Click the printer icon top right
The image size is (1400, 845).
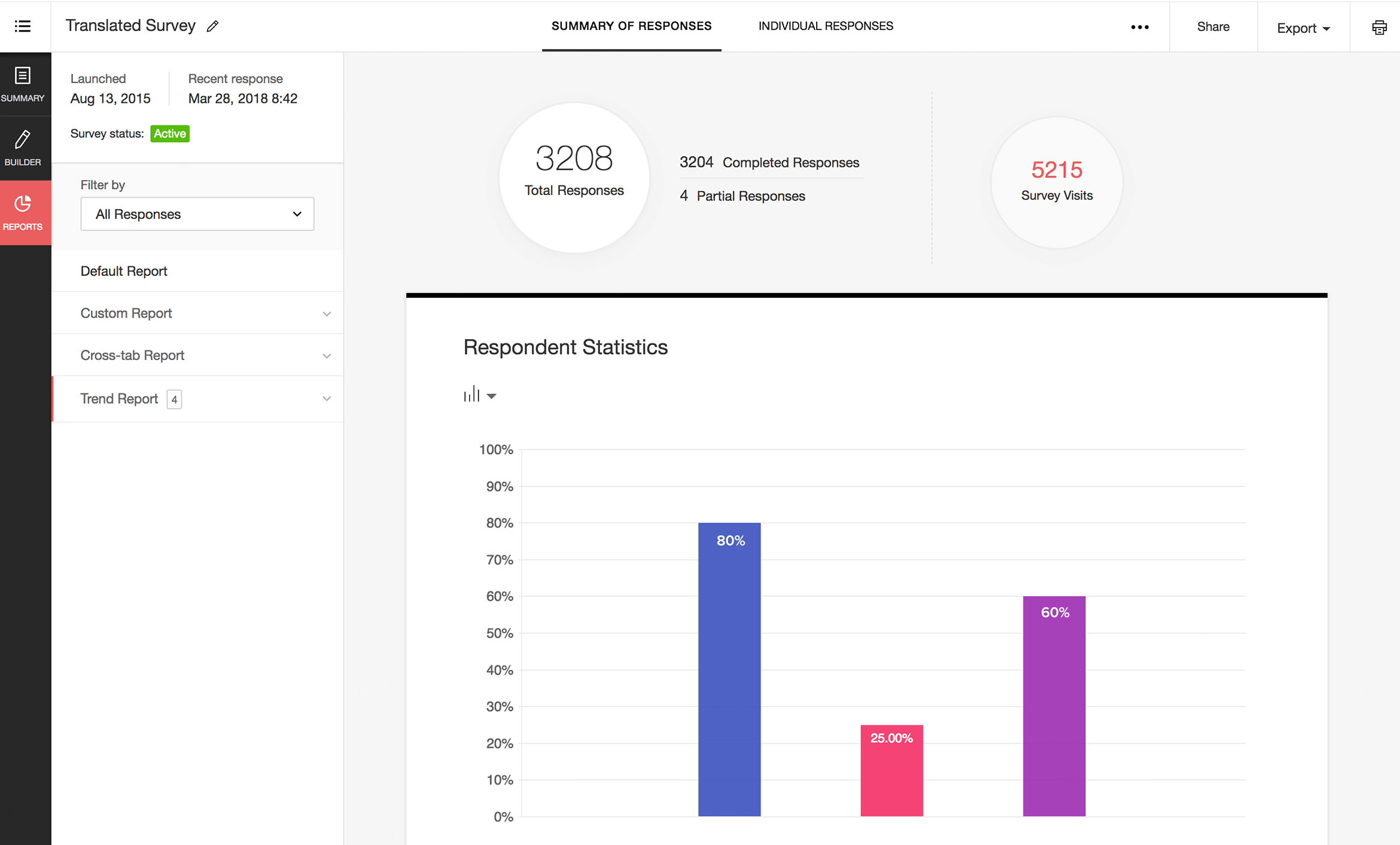click(x=1378, y=27)
